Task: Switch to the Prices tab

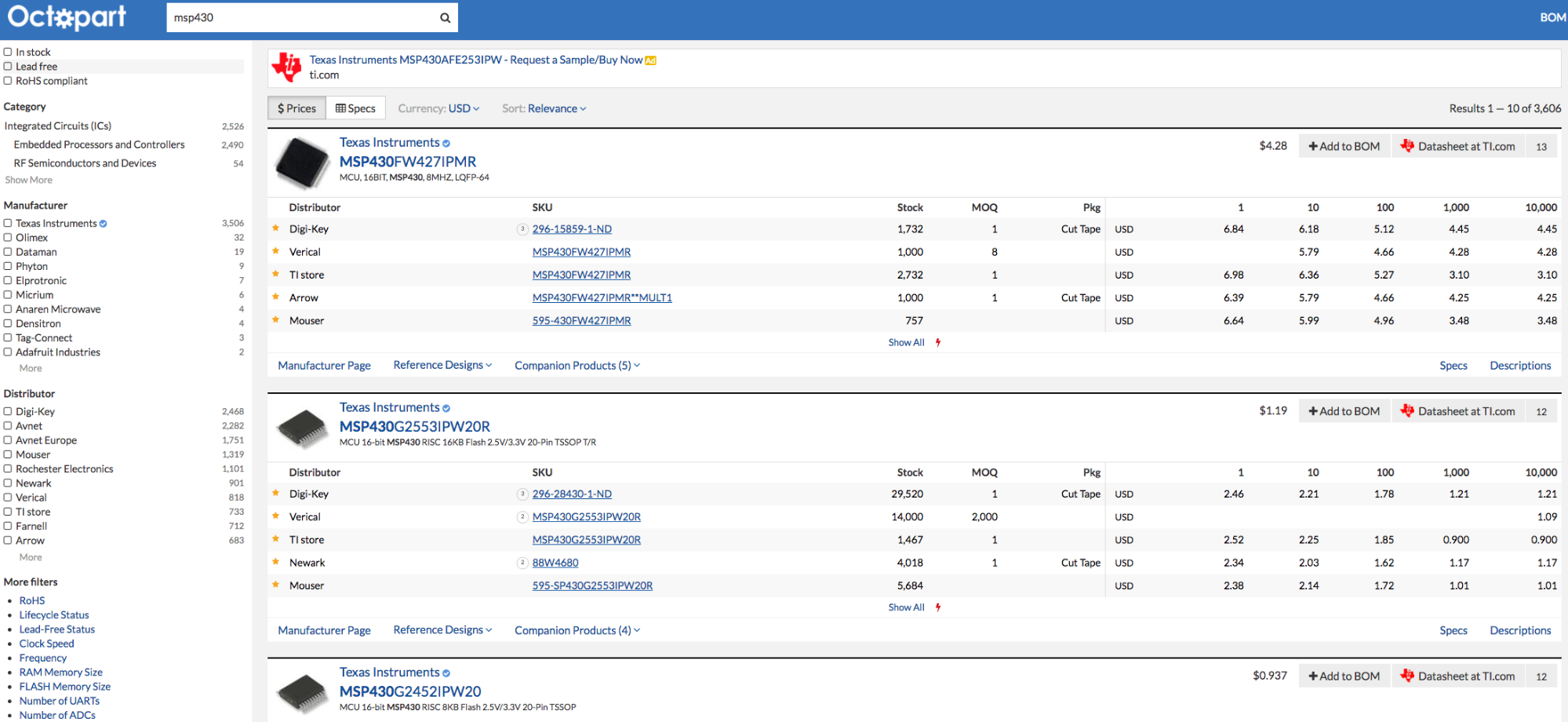Action: click(297, 108)
